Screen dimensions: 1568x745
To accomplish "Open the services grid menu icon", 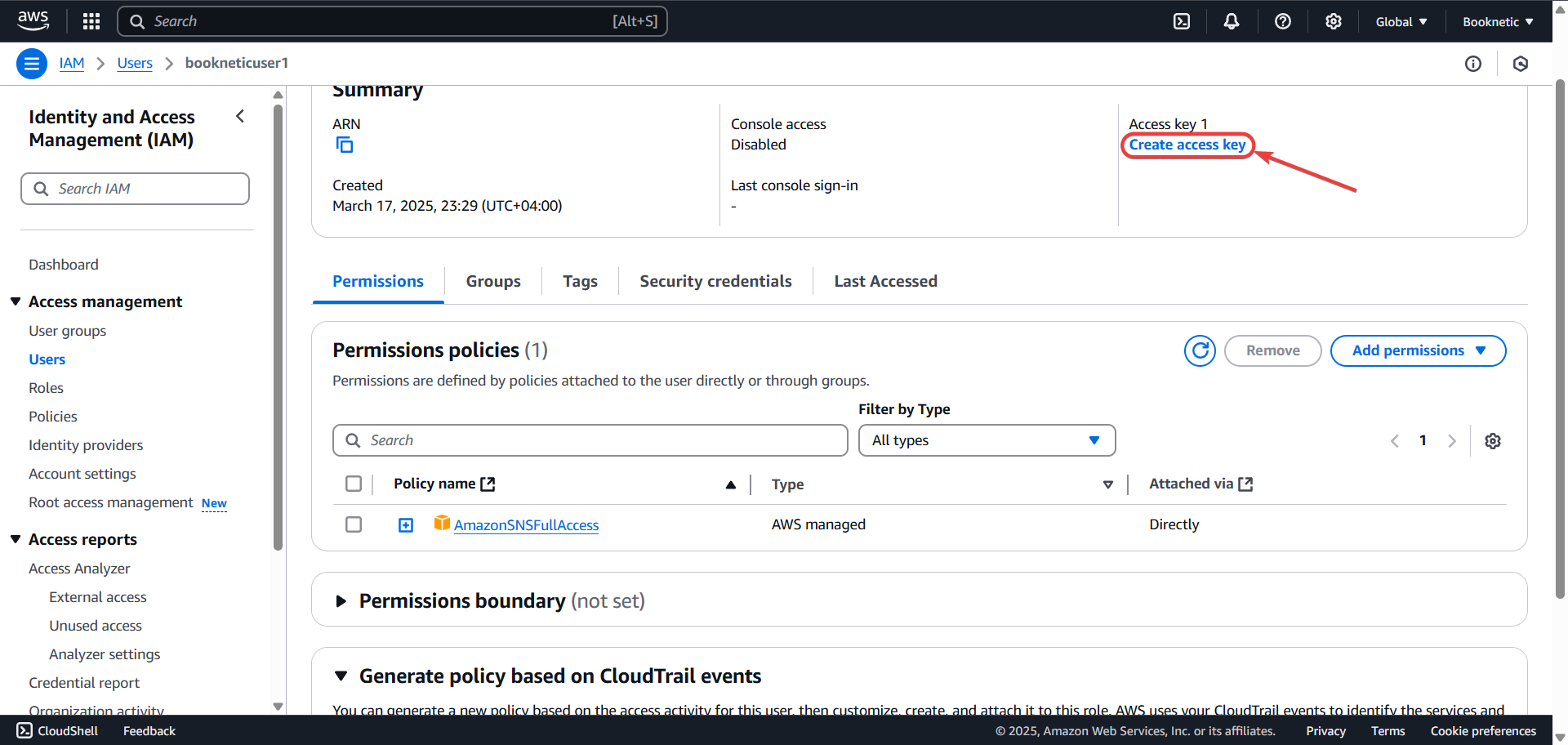I will [x=91, y=21].
